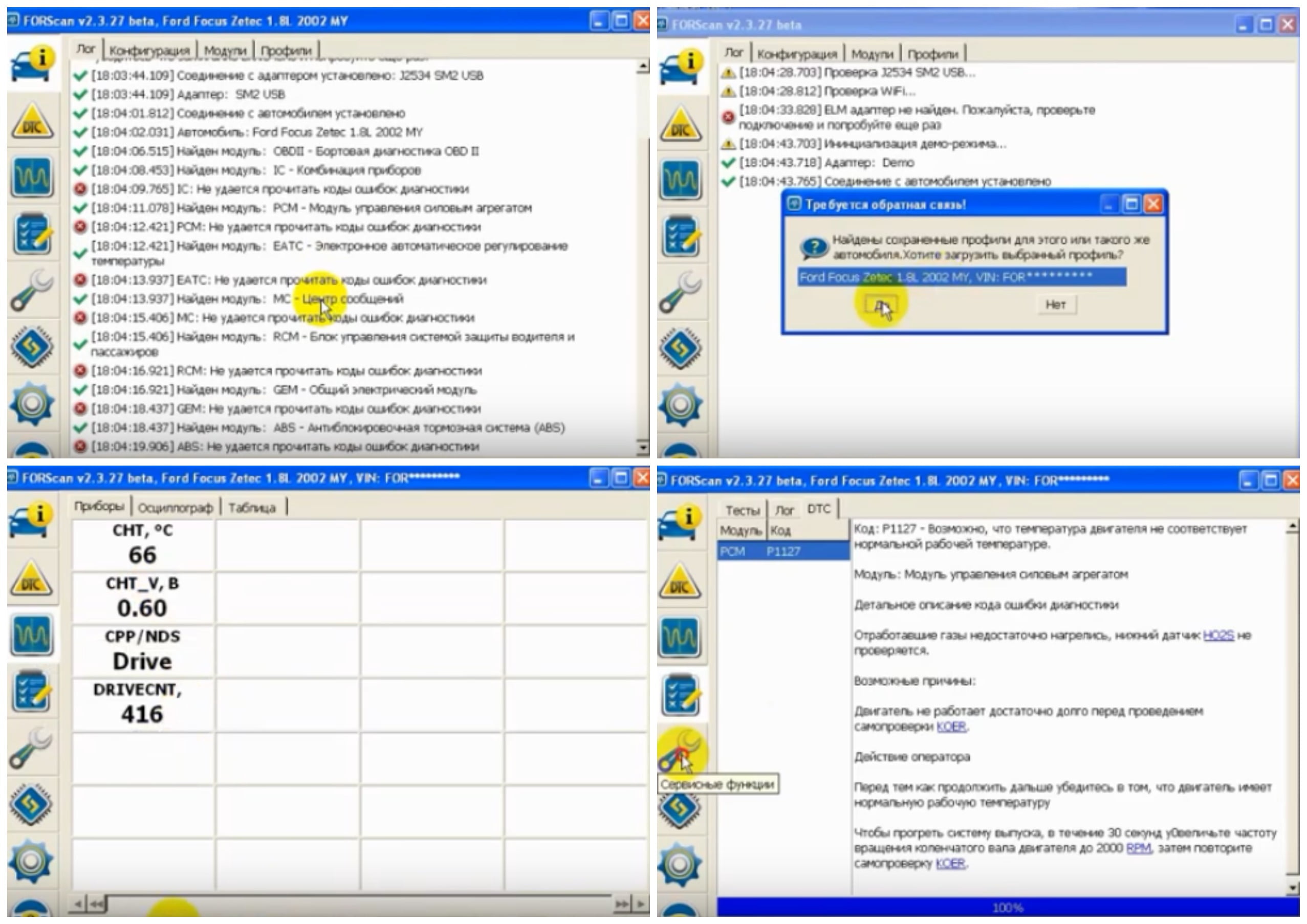Click wrench service icon in demo-mode window
This screenshot has width=1307, height=924.
coord(682,292)
